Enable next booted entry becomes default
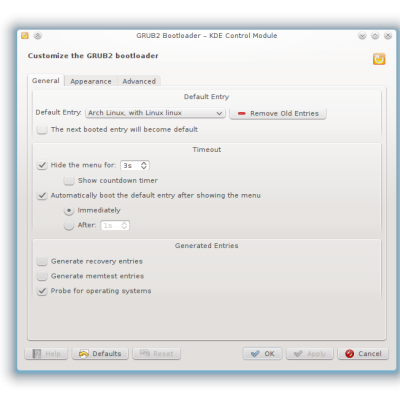 [42, 129]
